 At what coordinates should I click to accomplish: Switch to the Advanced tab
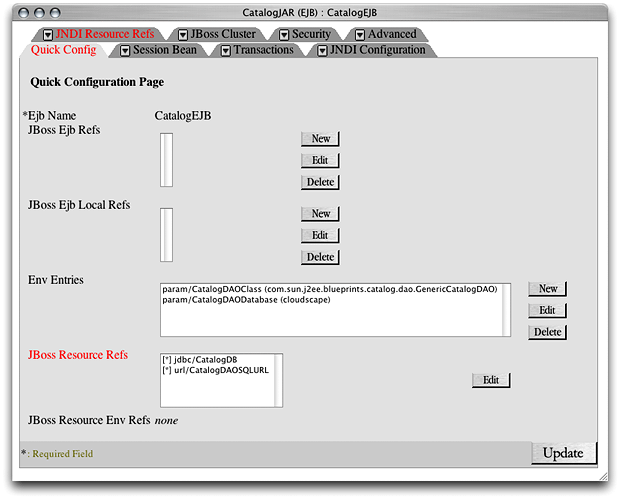392,34
